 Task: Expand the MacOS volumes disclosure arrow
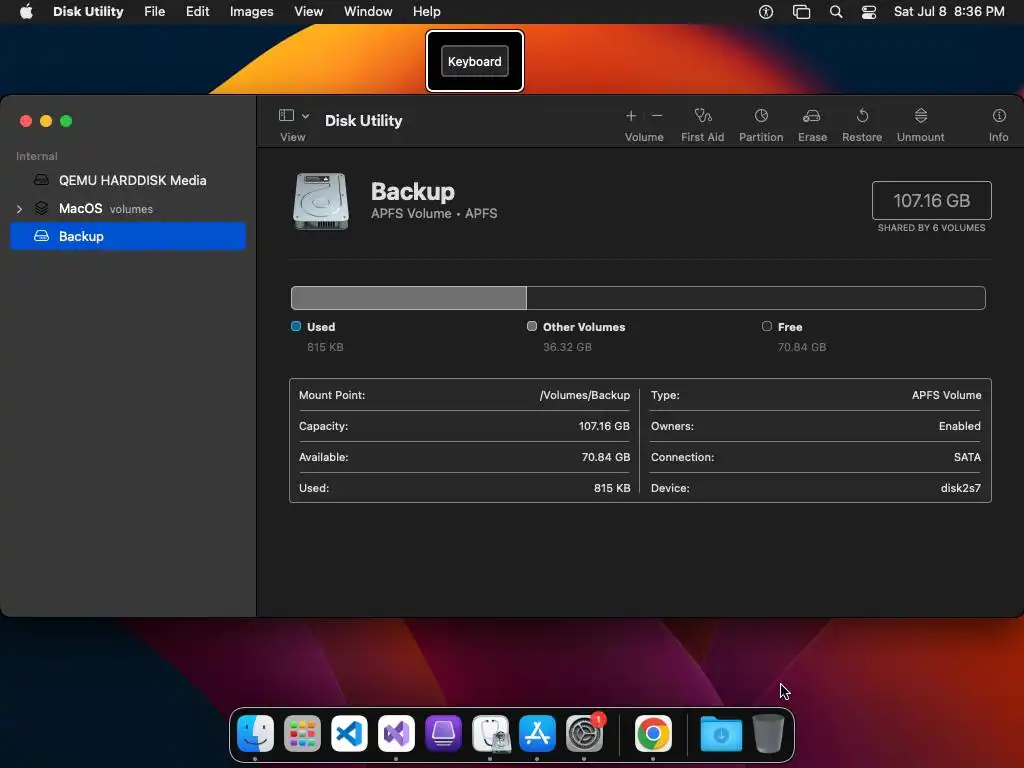tap(19, 209)
